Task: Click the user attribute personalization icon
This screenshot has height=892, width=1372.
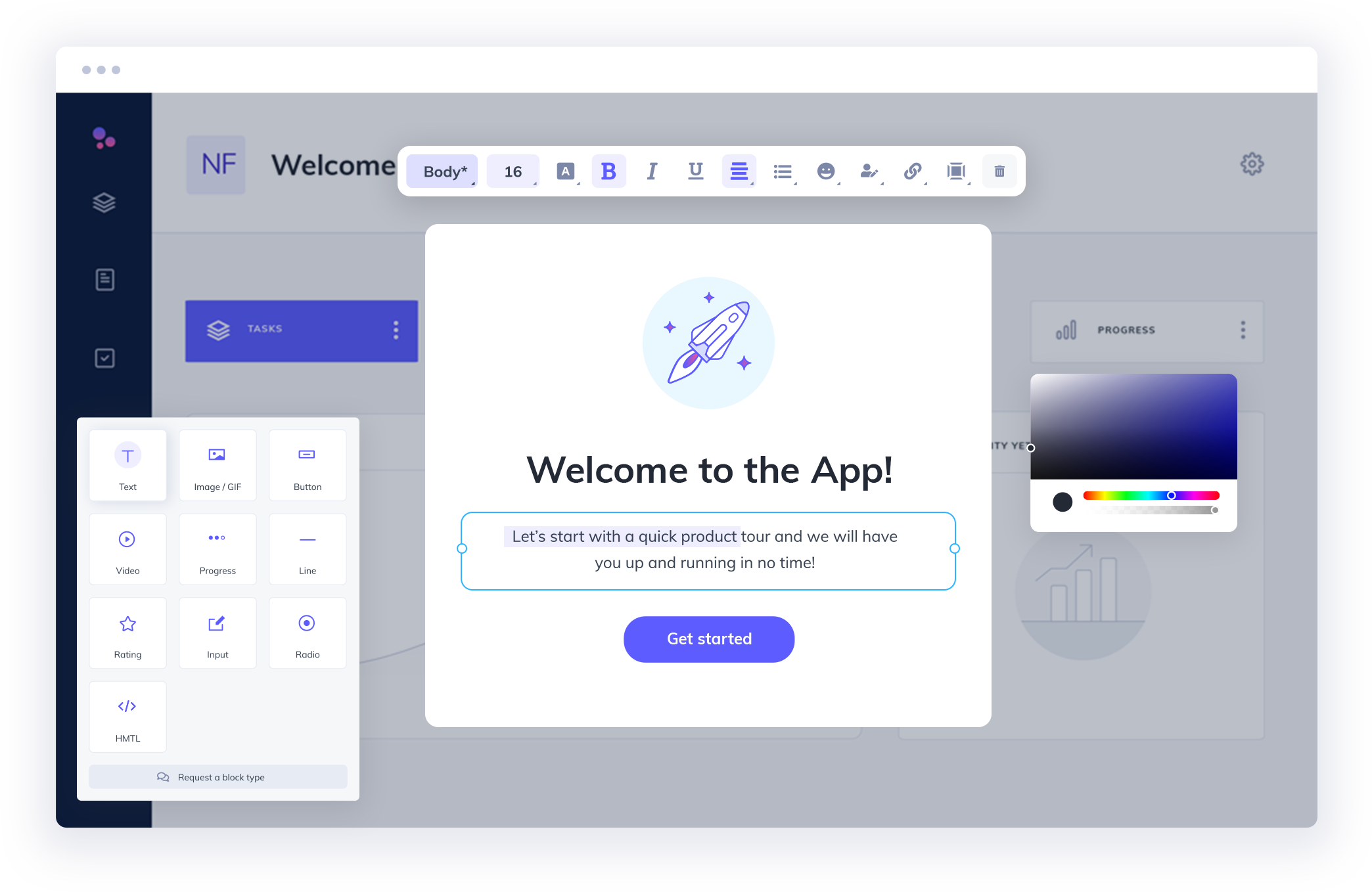Action: 869,171
